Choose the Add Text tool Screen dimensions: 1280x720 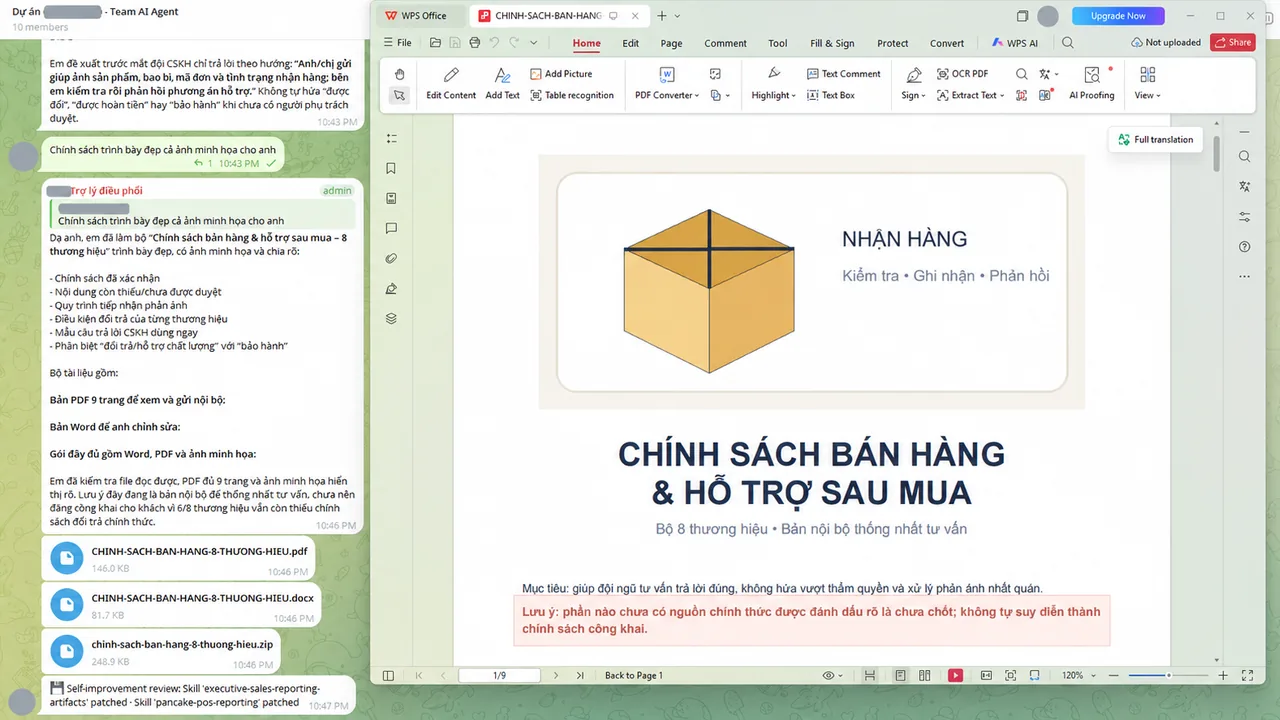pos(502,84)
